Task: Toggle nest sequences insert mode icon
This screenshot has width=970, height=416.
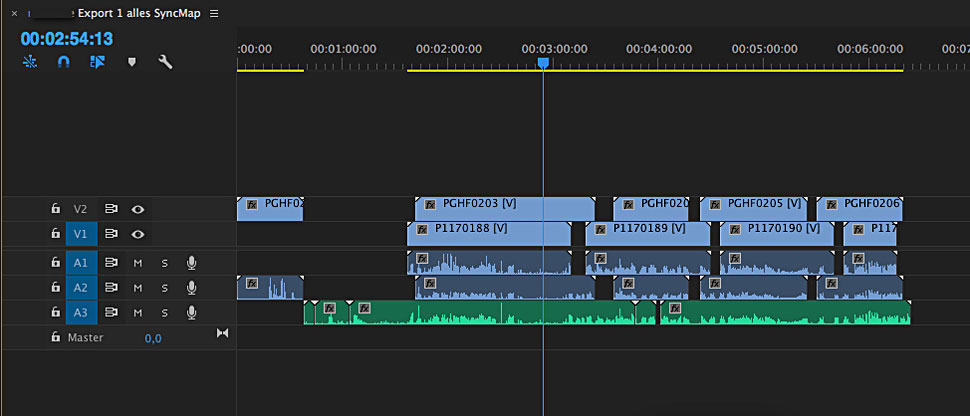Action: [30, 61]
